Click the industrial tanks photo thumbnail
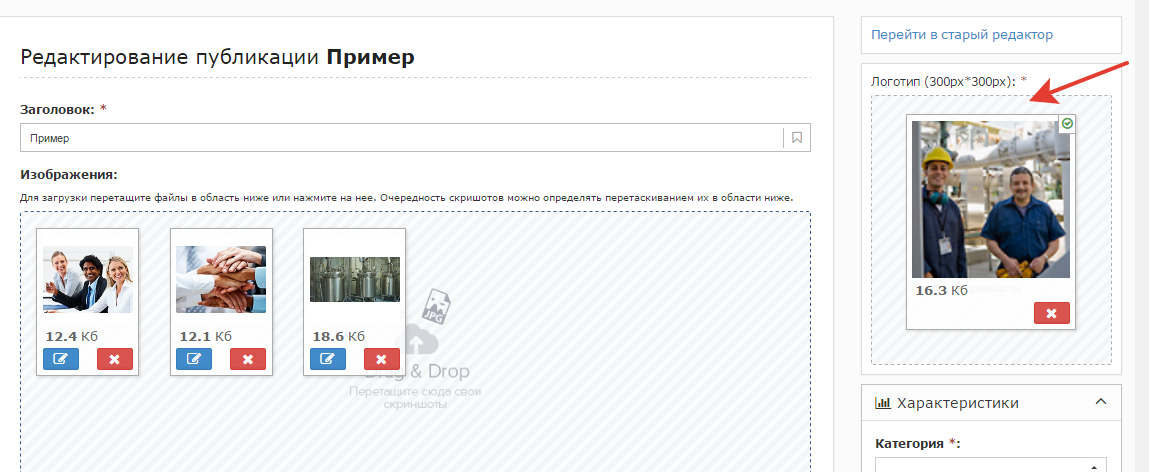 click(355, 279)
